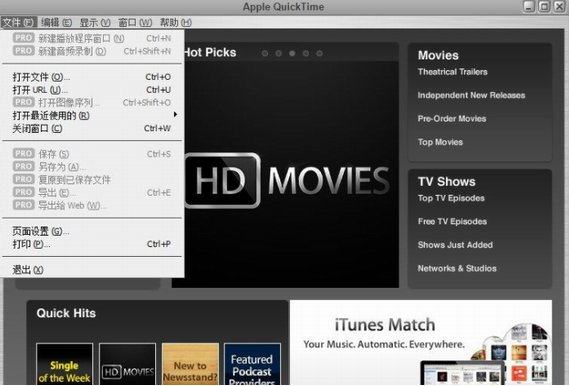
Task: Open Single of the Week thumbnail
Action: 65,364
